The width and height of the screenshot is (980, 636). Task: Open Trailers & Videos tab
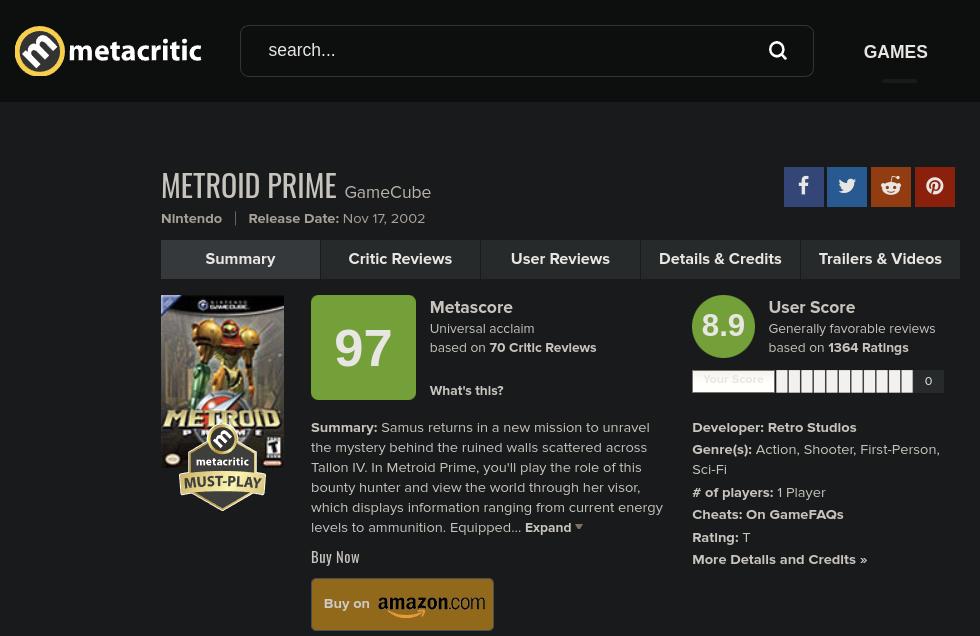(880, 259)
